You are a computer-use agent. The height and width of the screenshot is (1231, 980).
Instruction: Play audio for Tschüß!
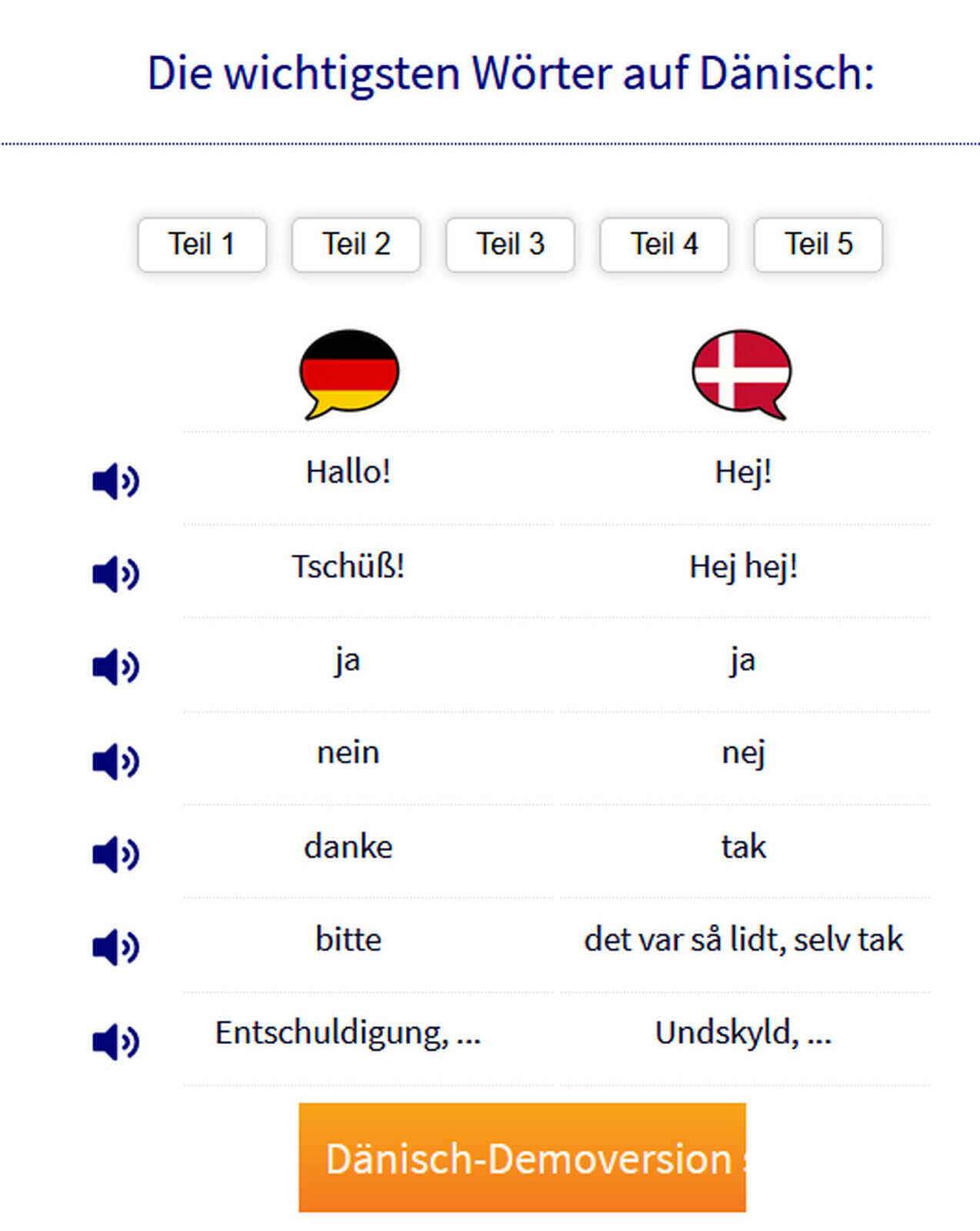point(115,574)
